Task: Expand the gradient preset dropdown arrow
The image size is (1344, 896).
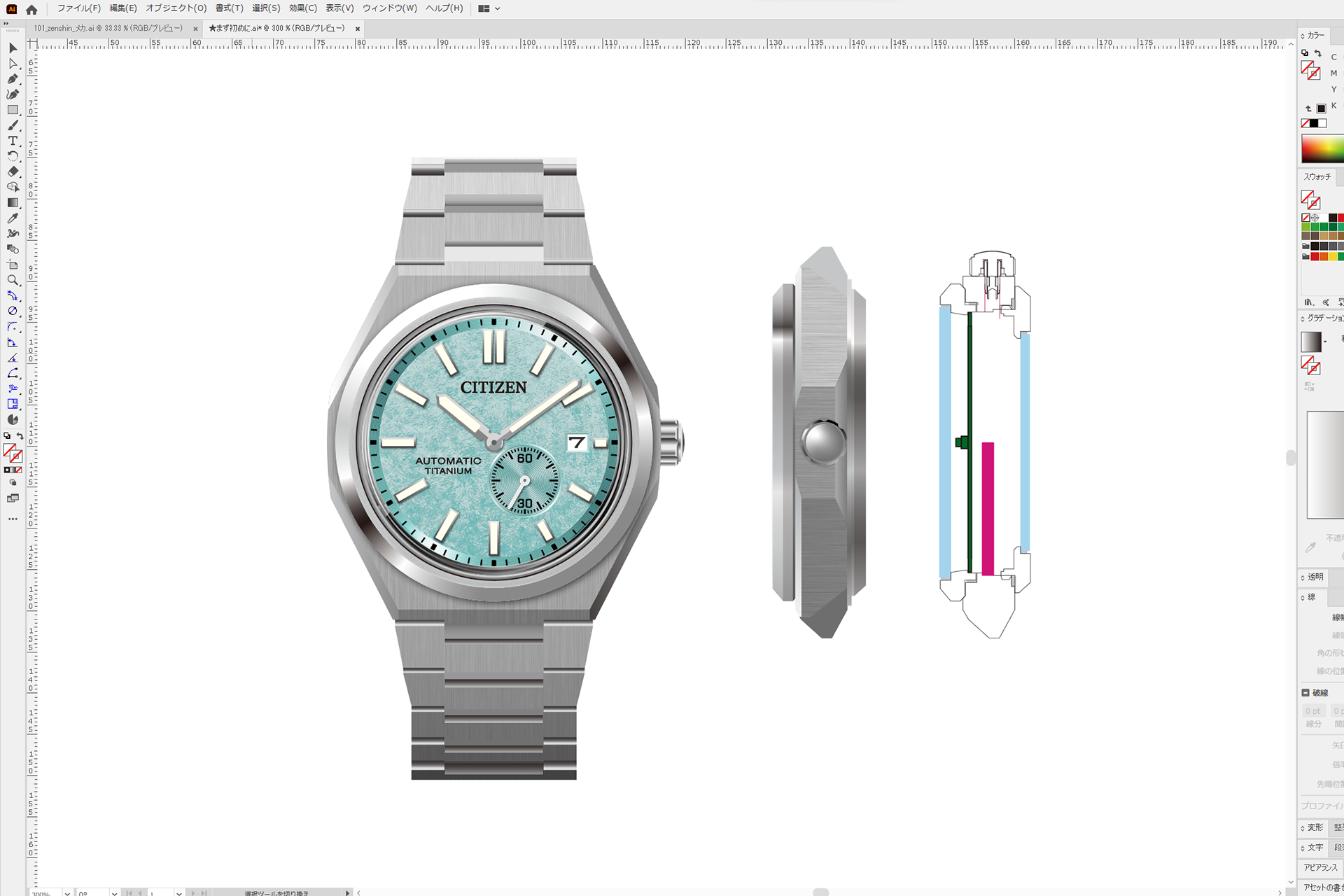Action: 1325,342
